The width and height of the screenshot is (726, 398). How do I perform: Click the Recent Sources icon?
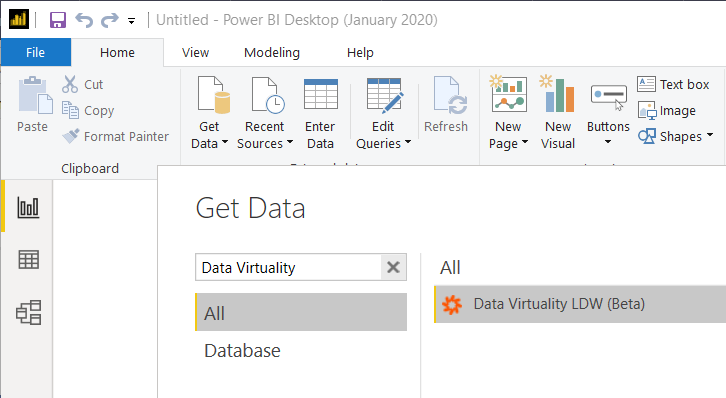[x=268, y=95]
